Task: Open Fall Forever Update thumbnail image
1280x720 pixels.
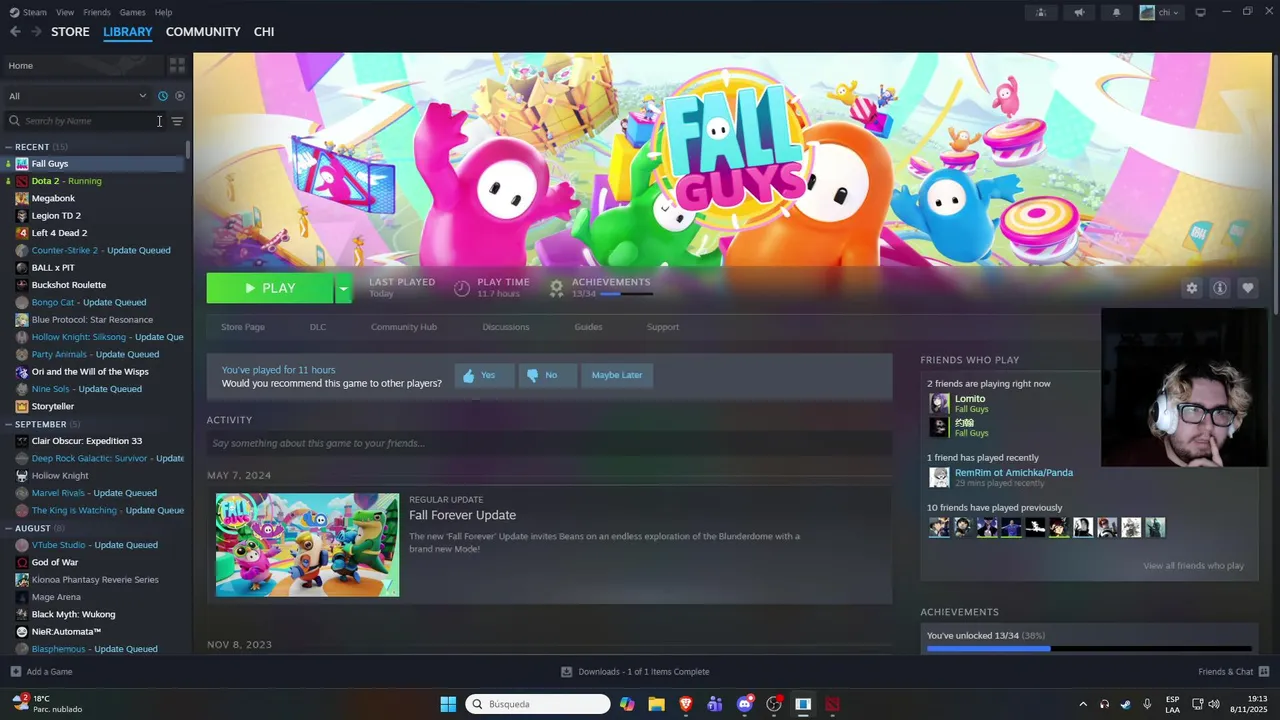Action: [308, 545]
